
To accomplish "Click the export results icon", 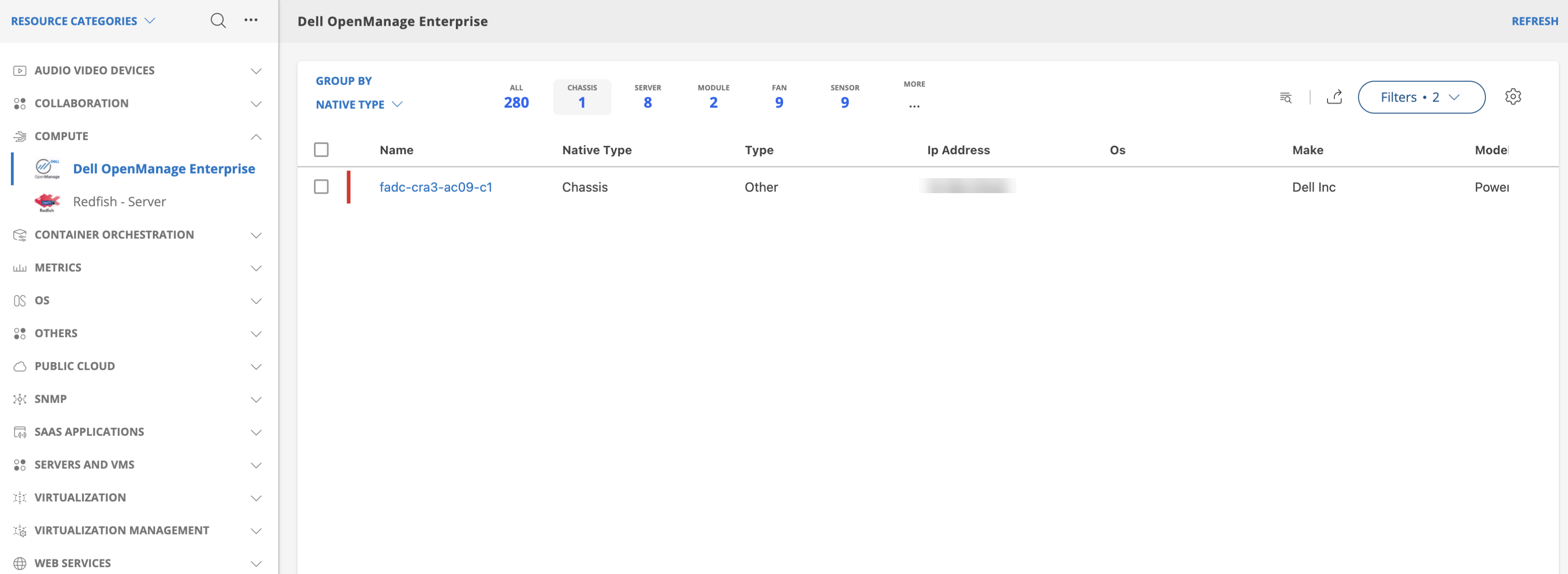I will click(x=1335, y=97).
